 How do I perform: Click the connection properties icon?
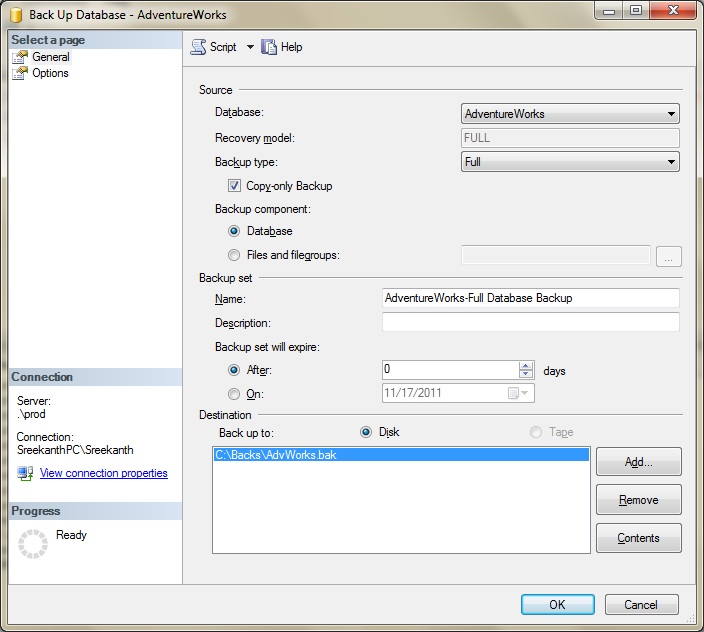coord(25,473)
